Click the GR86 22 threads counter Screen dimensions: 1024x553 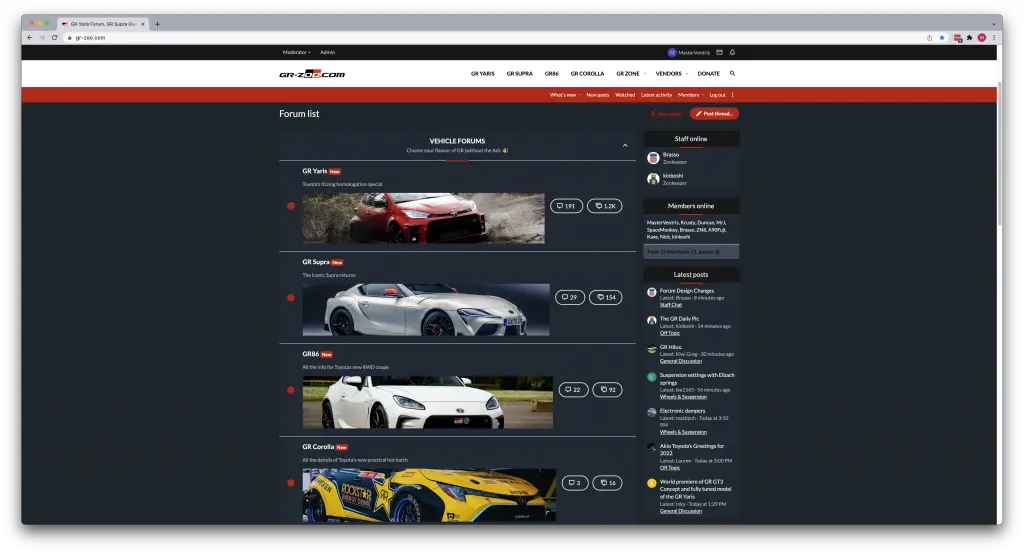tap(573, 390)
